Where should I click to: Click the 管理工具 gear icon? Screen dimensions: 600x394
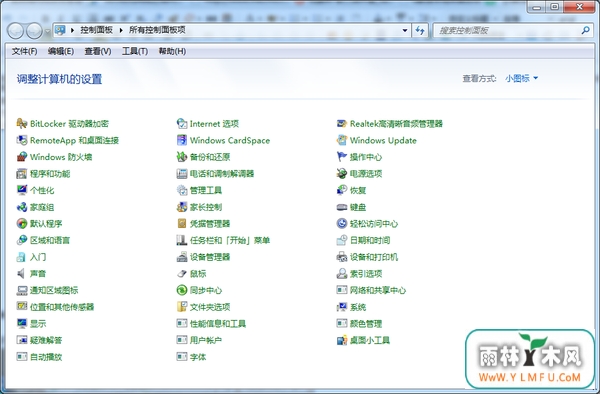[x=182, y=190]
